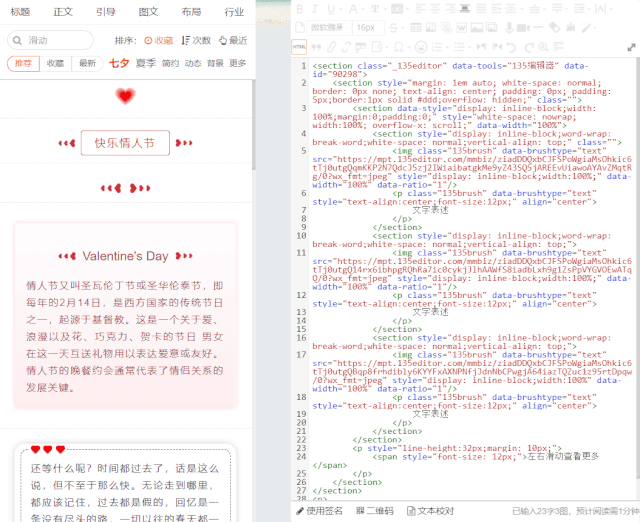
Task: Expand strikethrough dropdown arrow
Action: click(x=402, y=28)
